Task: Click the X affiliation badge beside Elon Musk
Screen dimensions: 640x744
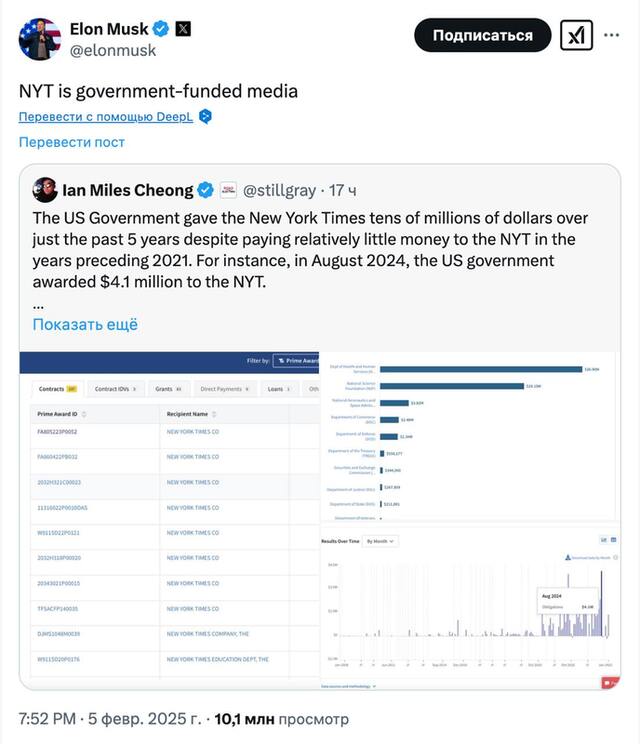Action: coord(183,29)
